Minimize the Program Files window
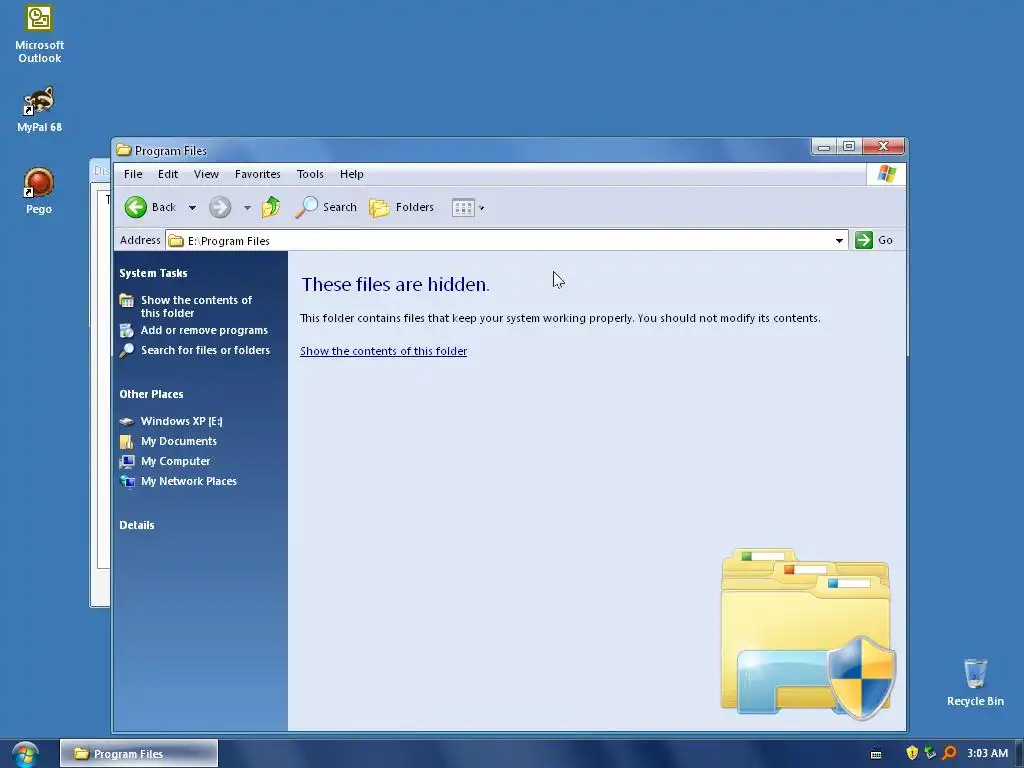 pyautogui.click(x=824, y=147)
